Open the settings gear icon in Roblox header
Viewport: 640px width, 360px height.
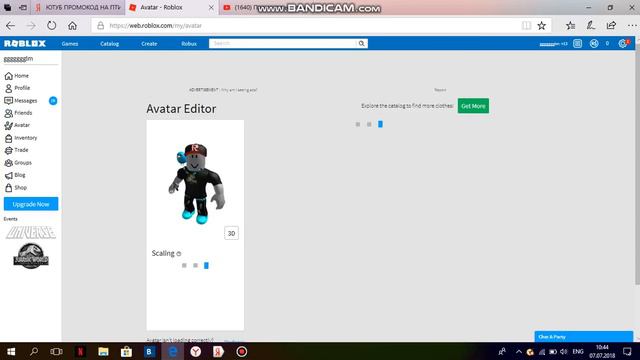coord(623,43)
